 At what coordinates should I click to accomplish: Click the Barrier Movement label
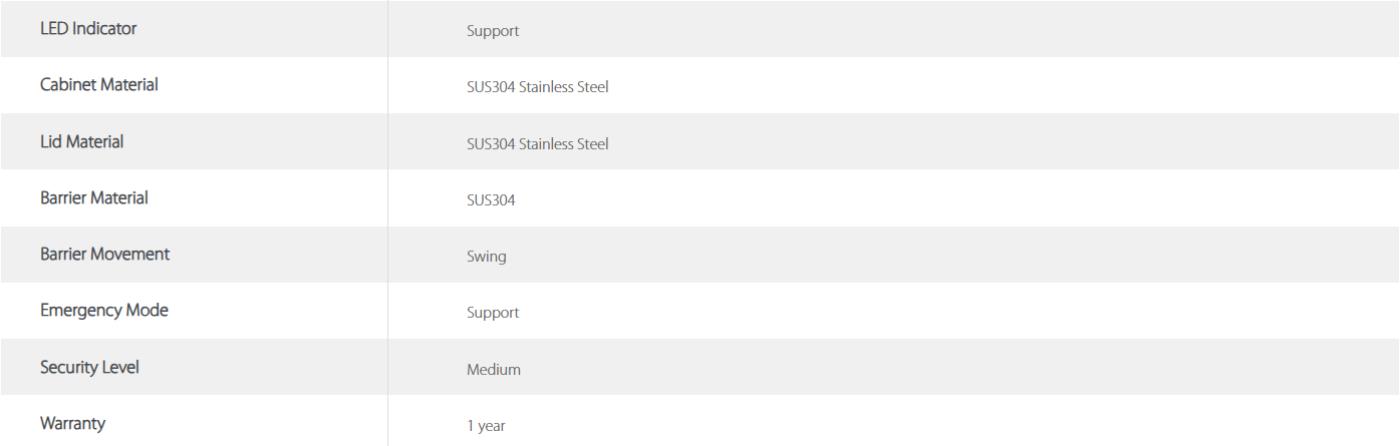(104, 254)
